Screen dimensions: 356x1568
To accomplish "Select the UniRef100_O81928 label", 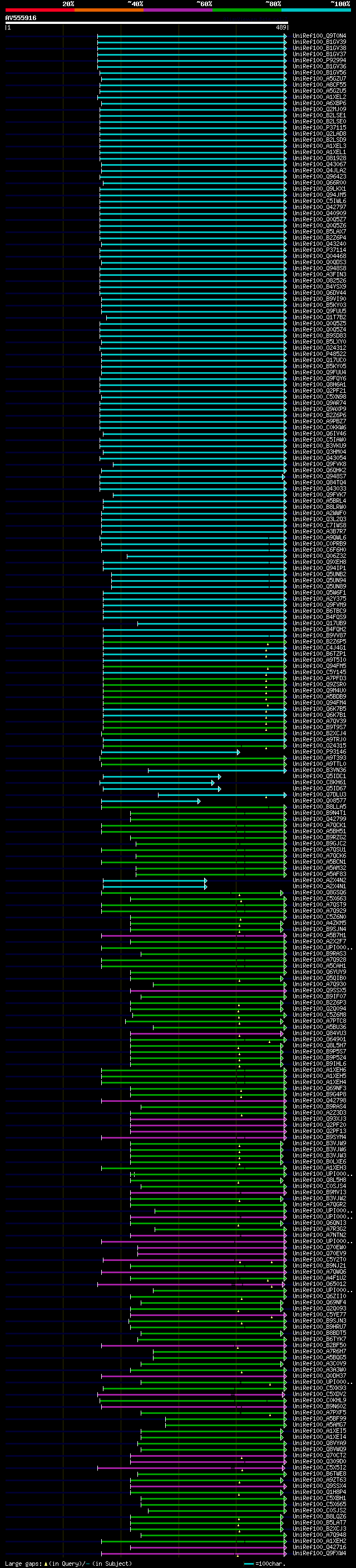I will [x=319, y=159].
